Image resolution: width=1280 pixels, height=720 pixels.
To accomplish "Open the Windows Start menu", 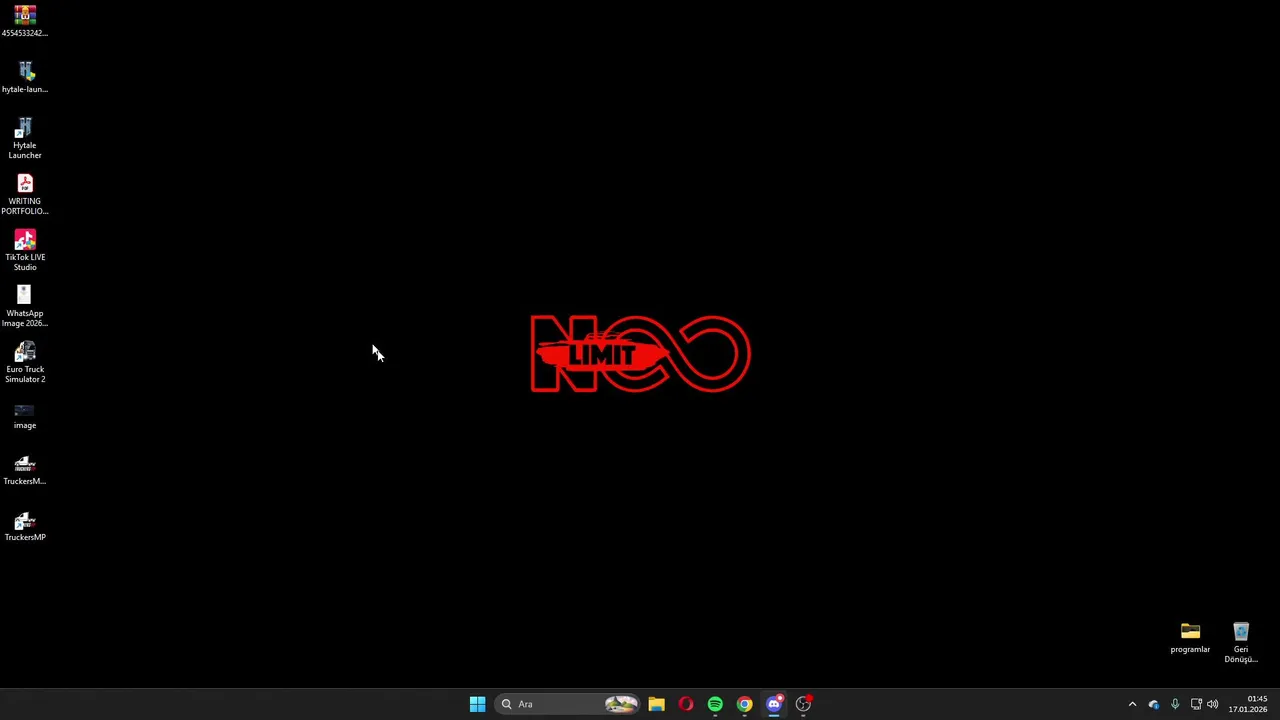I will point(477,704).
